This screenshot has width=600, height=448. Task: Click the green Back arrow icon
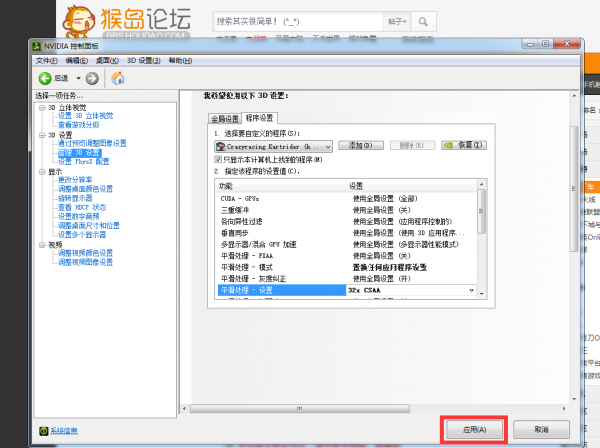coord(45,78)
